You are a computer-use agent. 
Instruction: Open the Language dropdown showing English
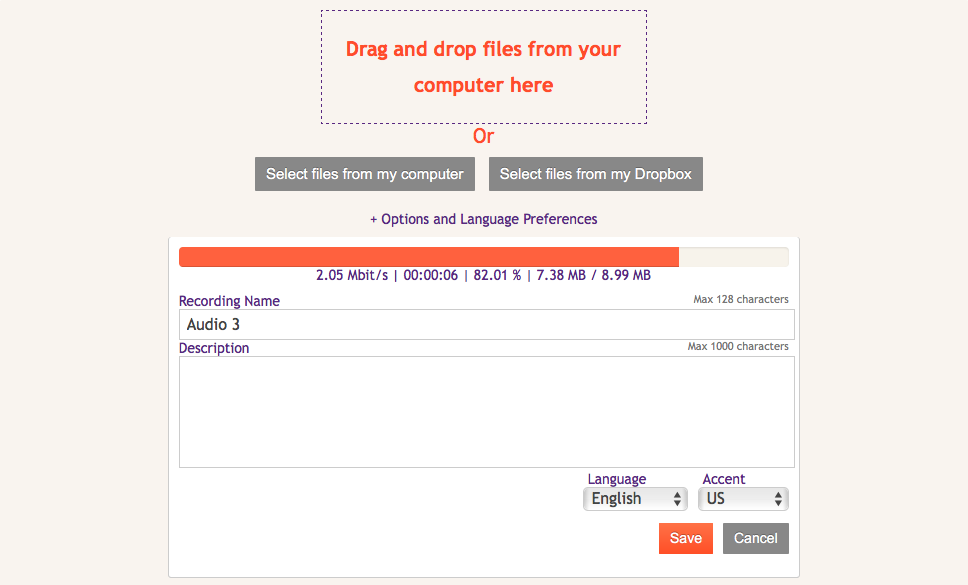[x=635, y=498]
